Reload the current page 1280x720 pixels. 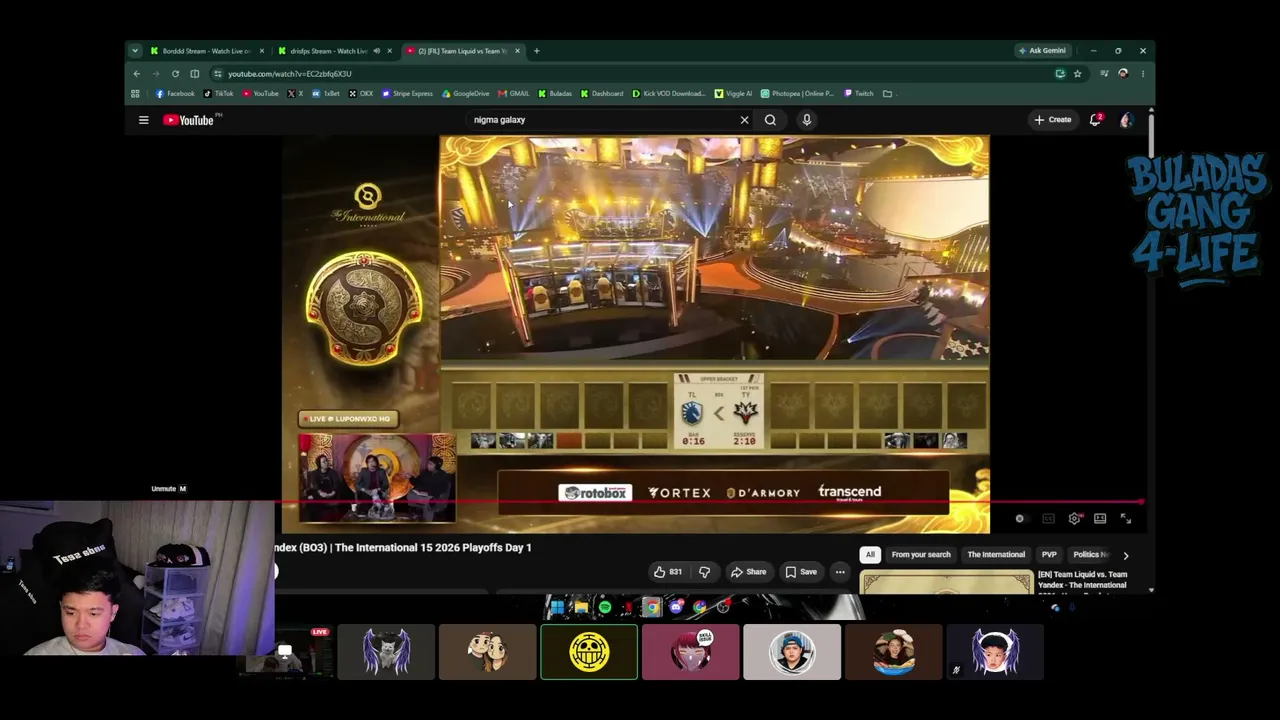click(x=175, y=73)
